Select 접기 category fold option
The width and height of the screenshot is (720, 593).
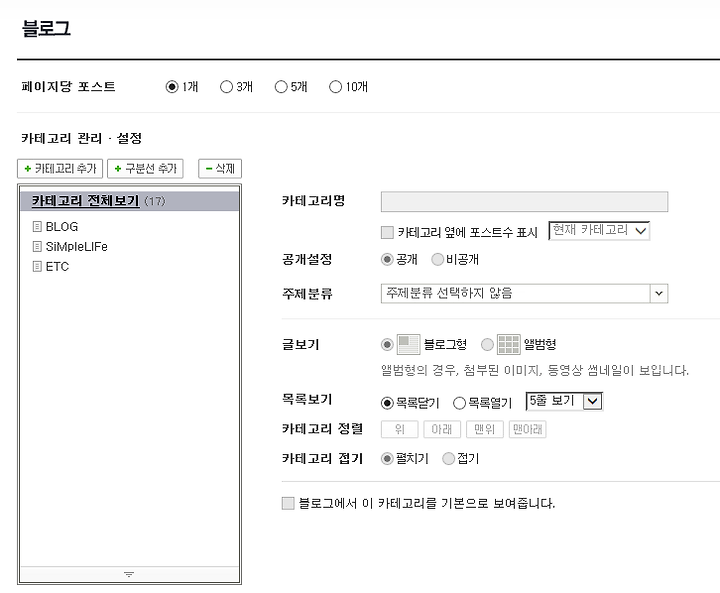click(x=448, y=458)
